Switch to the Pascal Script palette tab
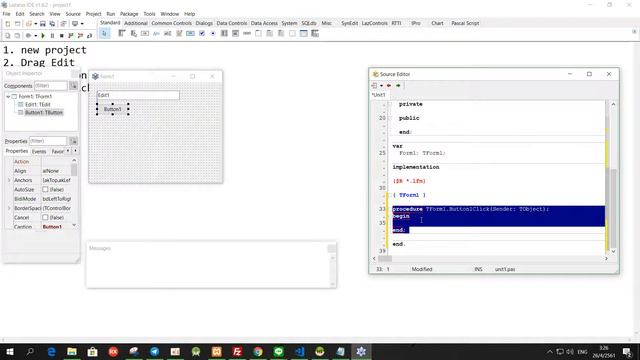640x360 pixels. coord(465,23)
